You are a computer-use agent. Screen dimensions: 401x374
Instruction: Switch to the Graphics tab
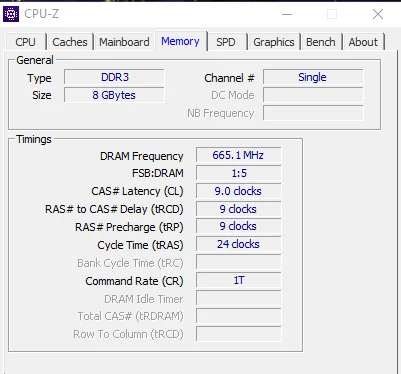pos(274,42)
